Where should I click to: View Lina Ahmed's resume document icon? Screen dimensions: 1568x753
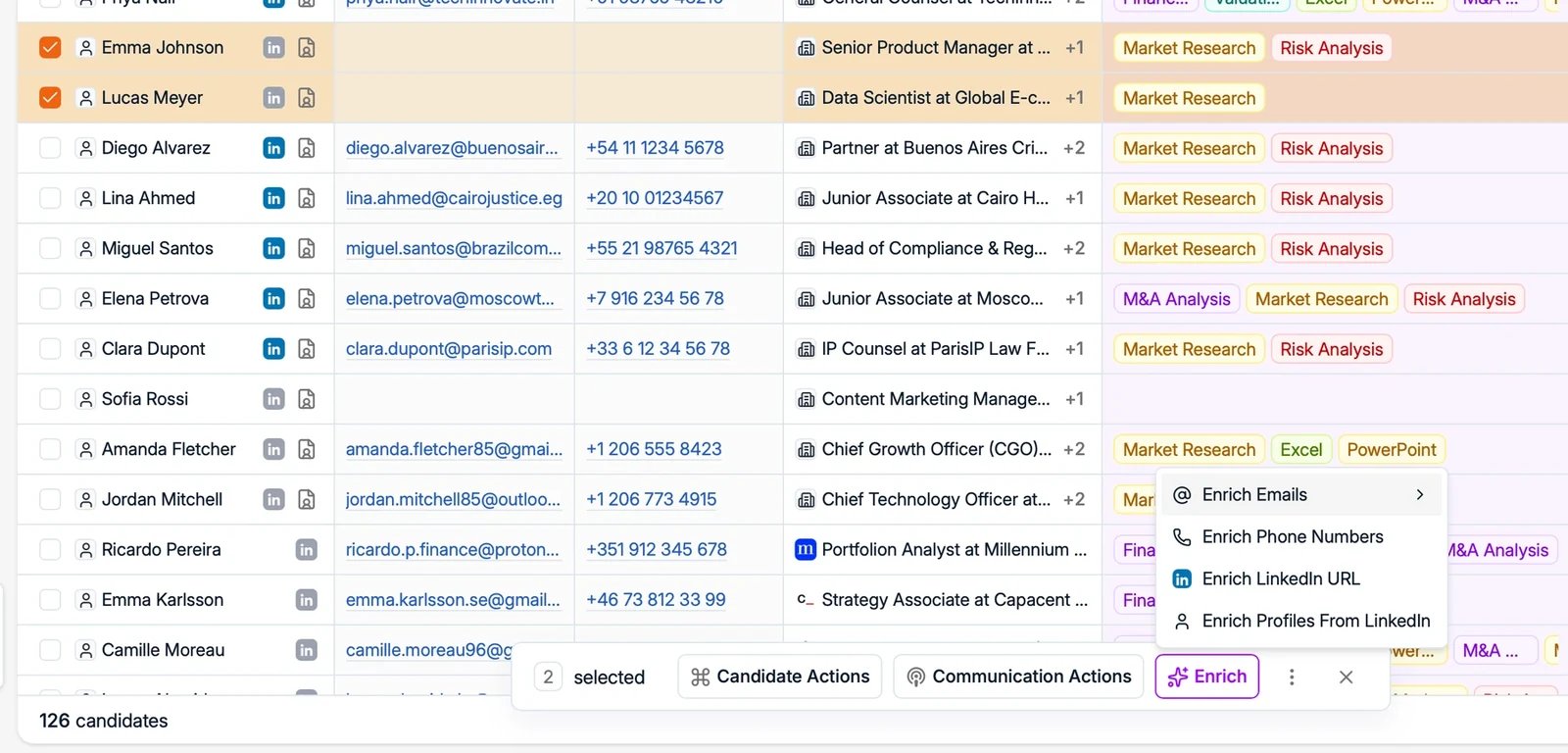[x=307, y=198]
